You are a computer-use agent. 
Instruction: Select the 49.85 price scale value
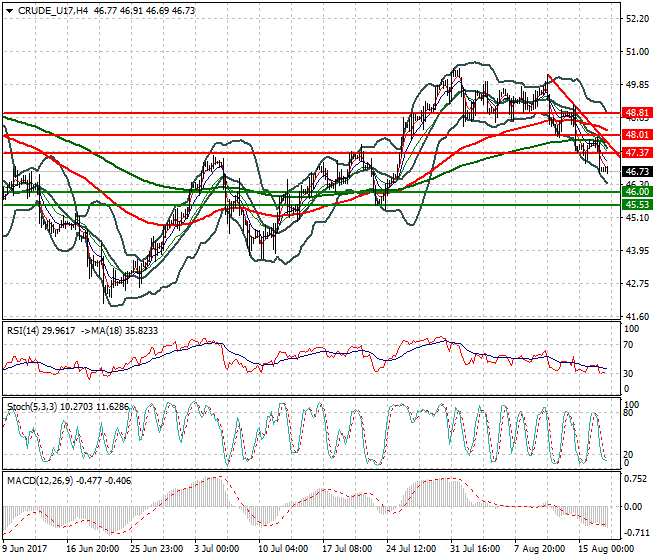(x=637, y=85)
